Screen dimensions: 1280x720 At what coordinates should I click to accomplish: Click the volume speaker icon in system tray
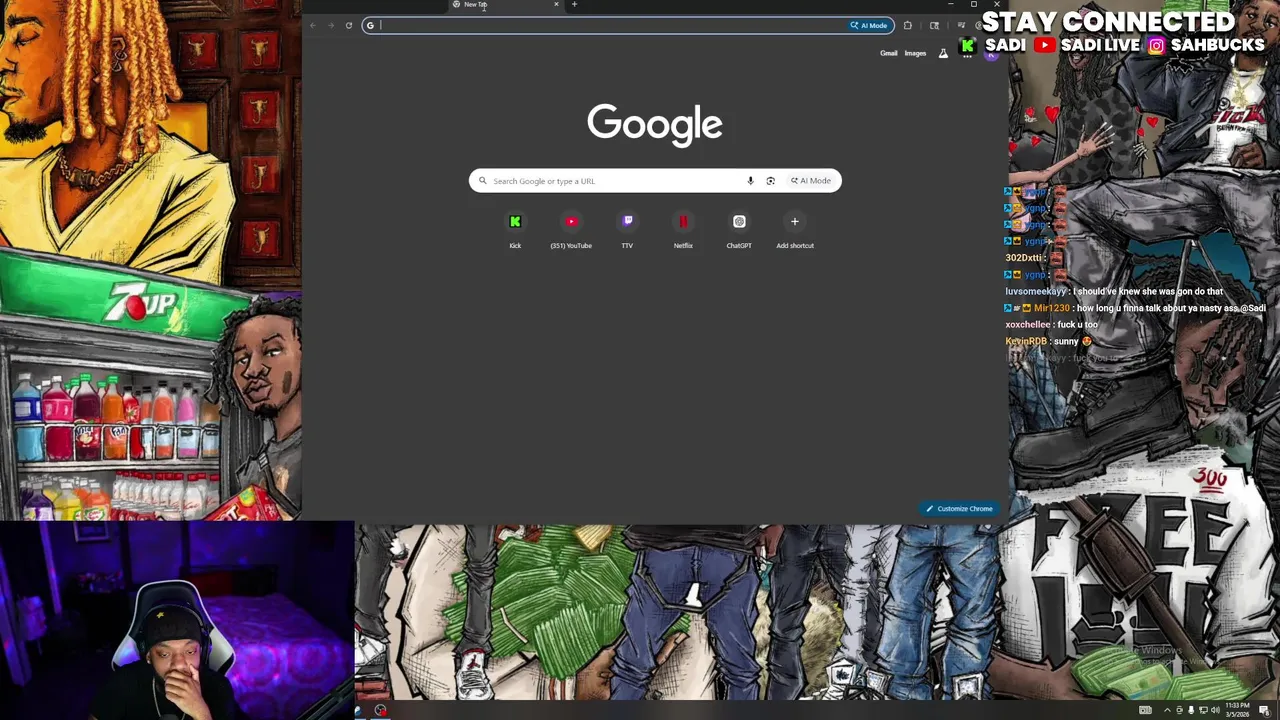pyautogui.click(x=1215, y=710)
